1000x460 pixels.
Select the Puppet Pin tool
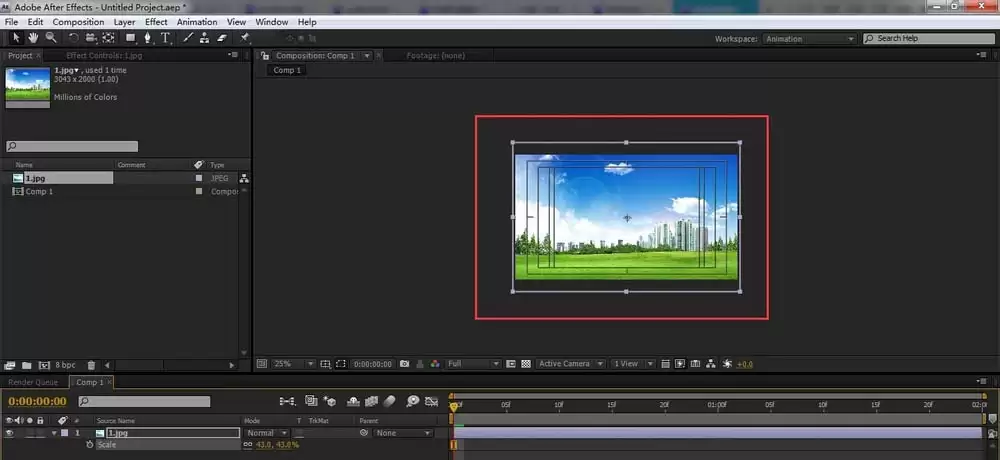(x=245, y=38)
